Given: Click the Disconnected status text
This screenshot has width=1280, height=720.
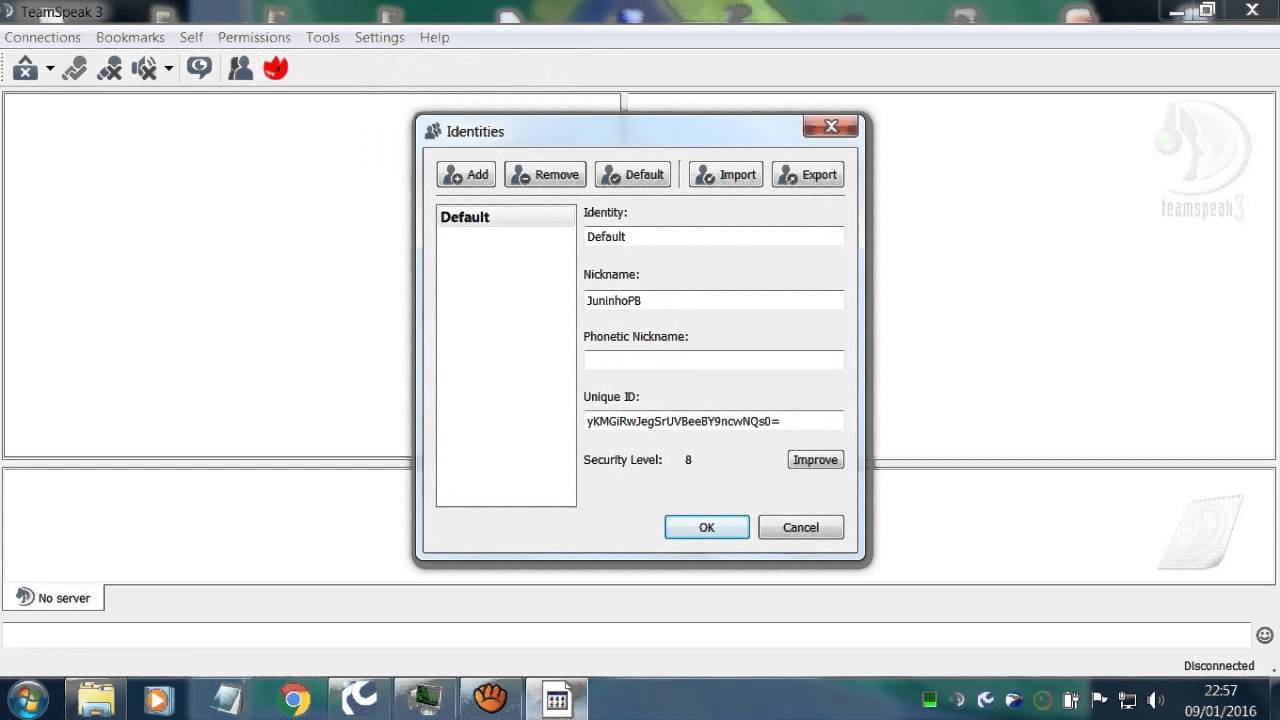Looking at the screenshot, I should pyautogui.click(x=1219, y=666).
